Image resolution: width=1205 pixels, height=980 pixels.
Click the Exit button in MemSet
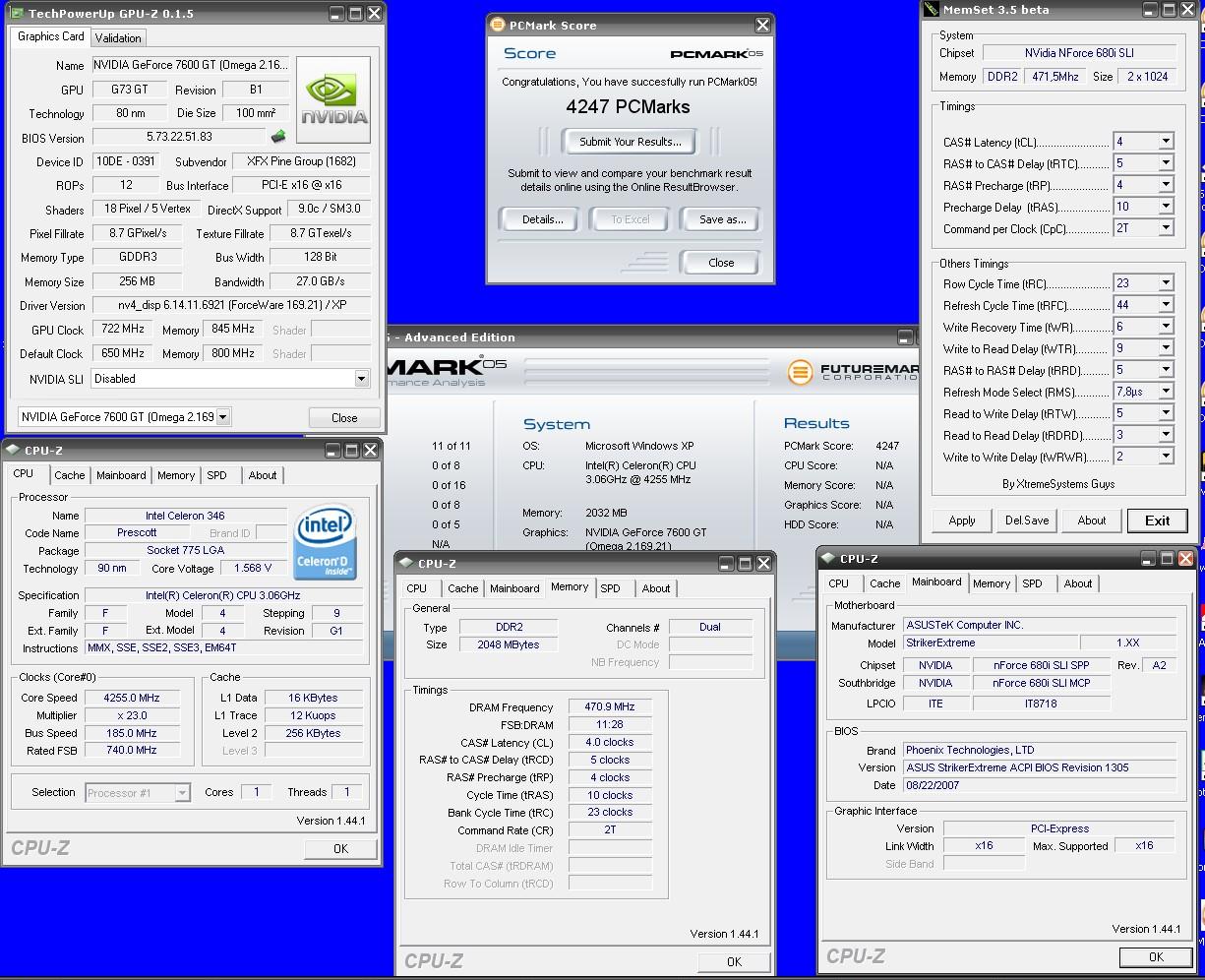pyautogui.click(x=1157, y=521)
